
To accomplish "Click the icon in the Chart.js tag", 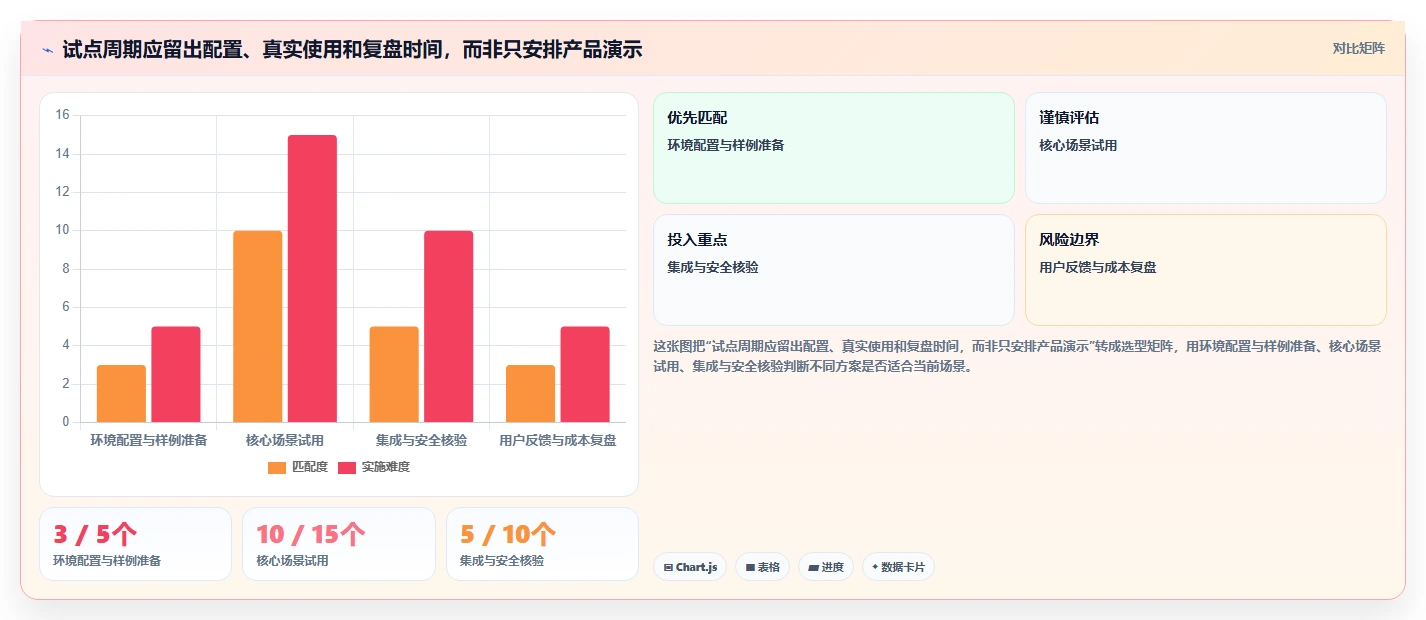I will (668, 567).
